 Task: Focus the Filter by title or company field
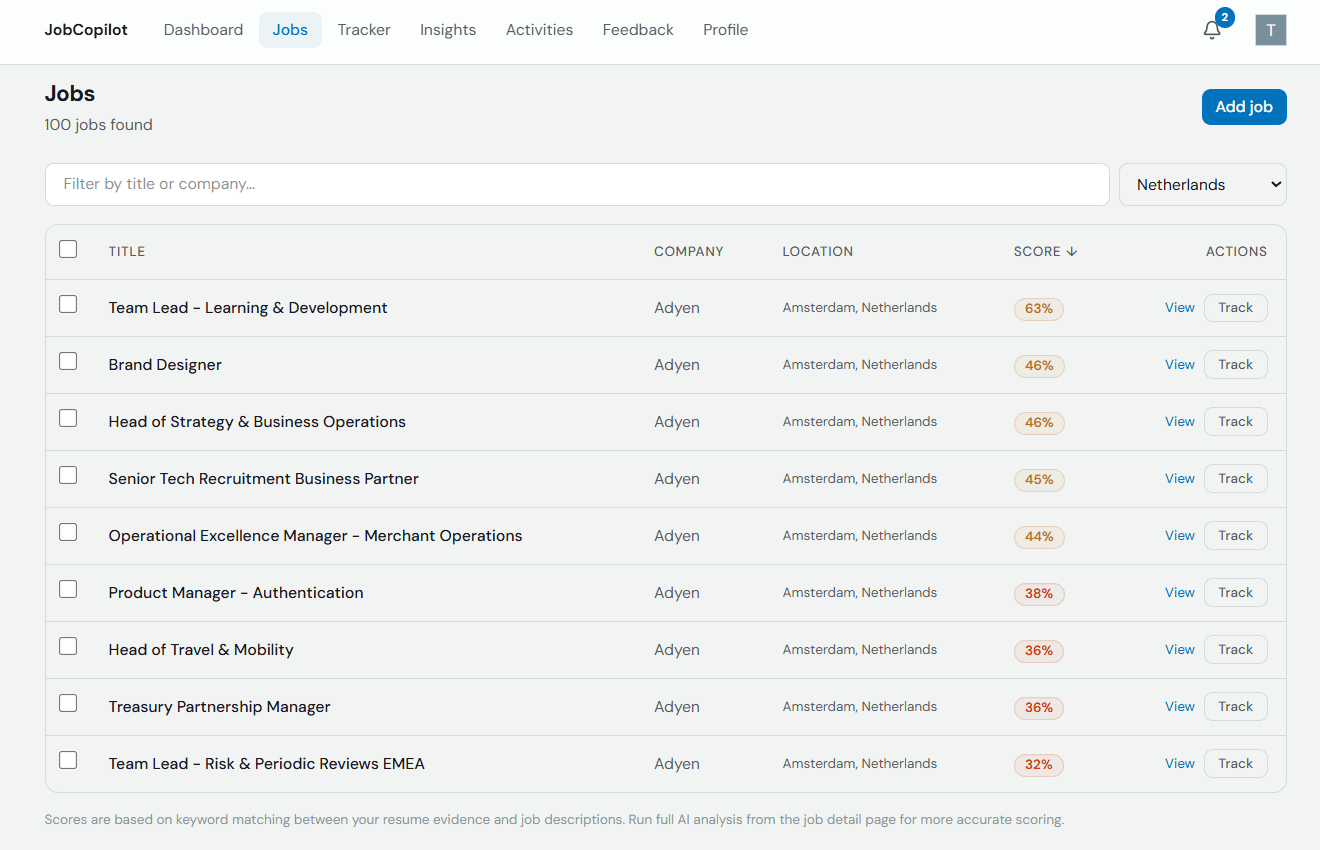point(577,185)
